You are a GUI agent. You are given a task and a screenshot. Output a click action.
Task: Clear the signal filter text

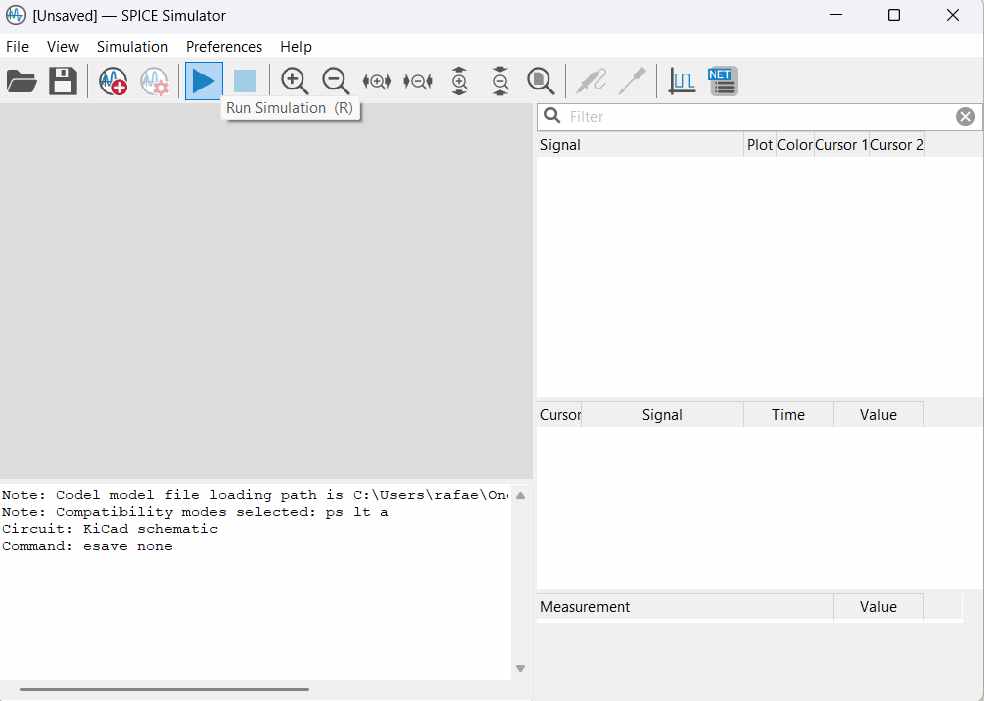click(x=965, y=117)
